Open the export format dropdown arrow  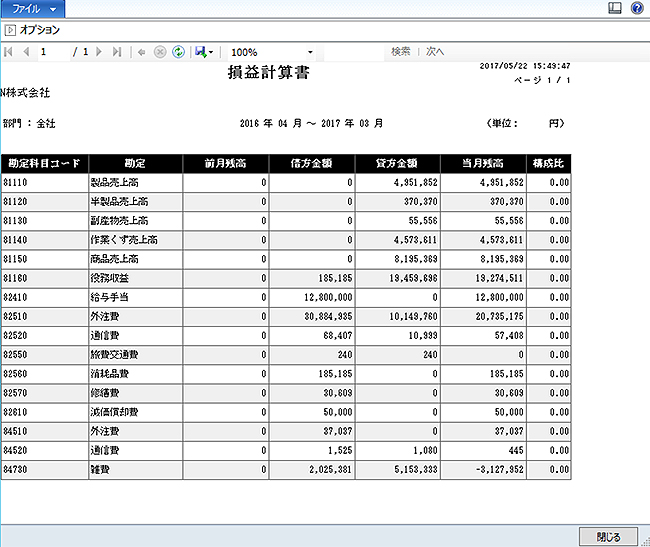point(211,52)
